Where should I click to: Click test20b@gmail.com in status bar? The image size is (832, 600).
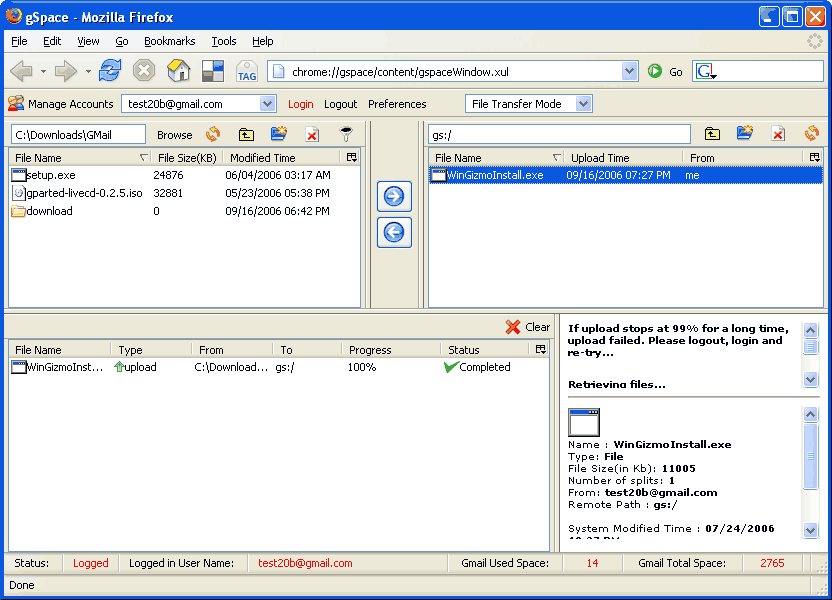click(x=305, y=563)
